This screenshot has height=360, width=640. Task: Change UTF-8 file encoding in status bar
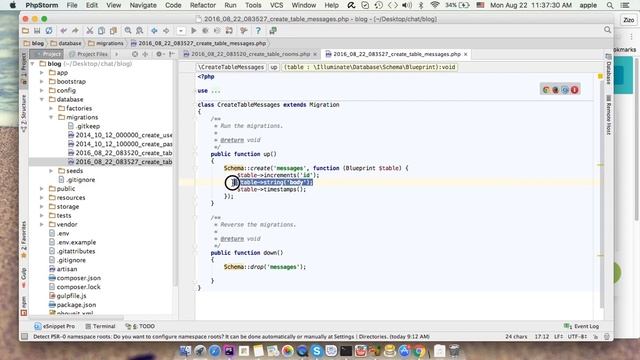pos(577,336)
